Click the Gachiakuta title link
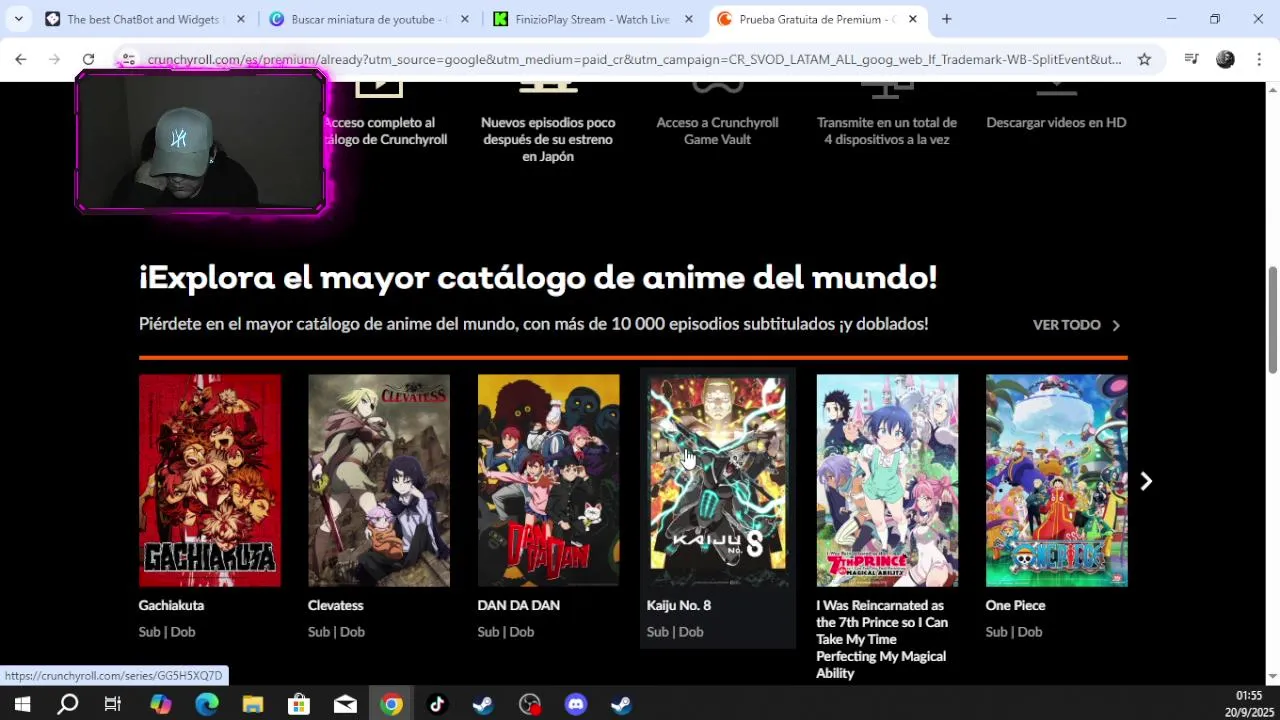1280x720 pixels. [x=171, y=605]
